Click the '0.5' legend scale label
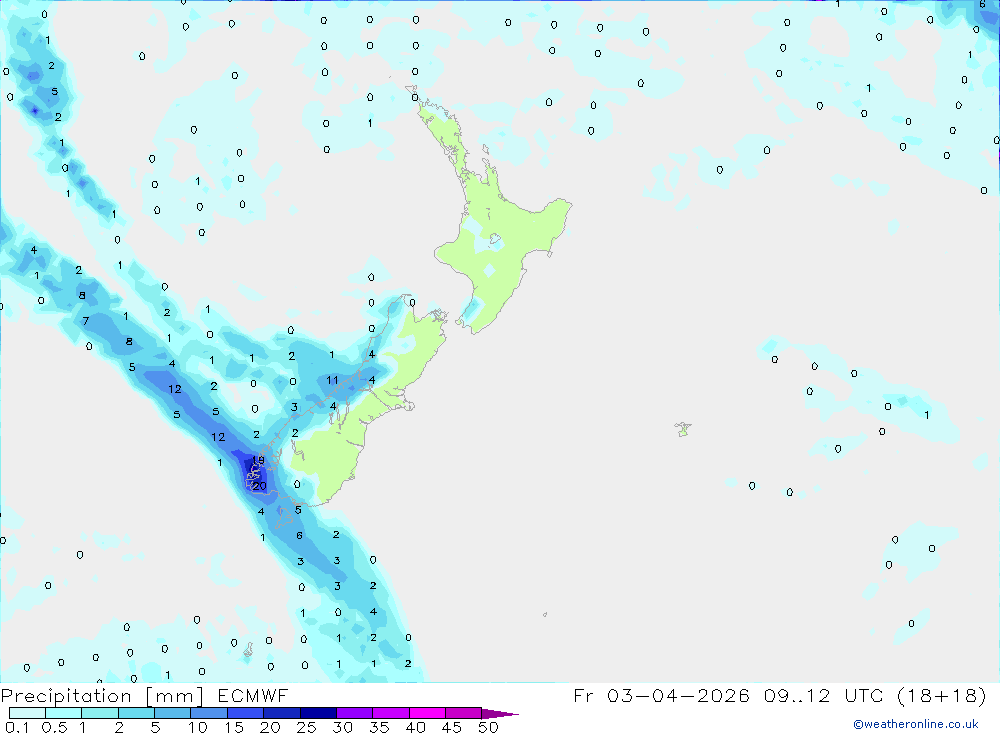 tap(54, 727)
